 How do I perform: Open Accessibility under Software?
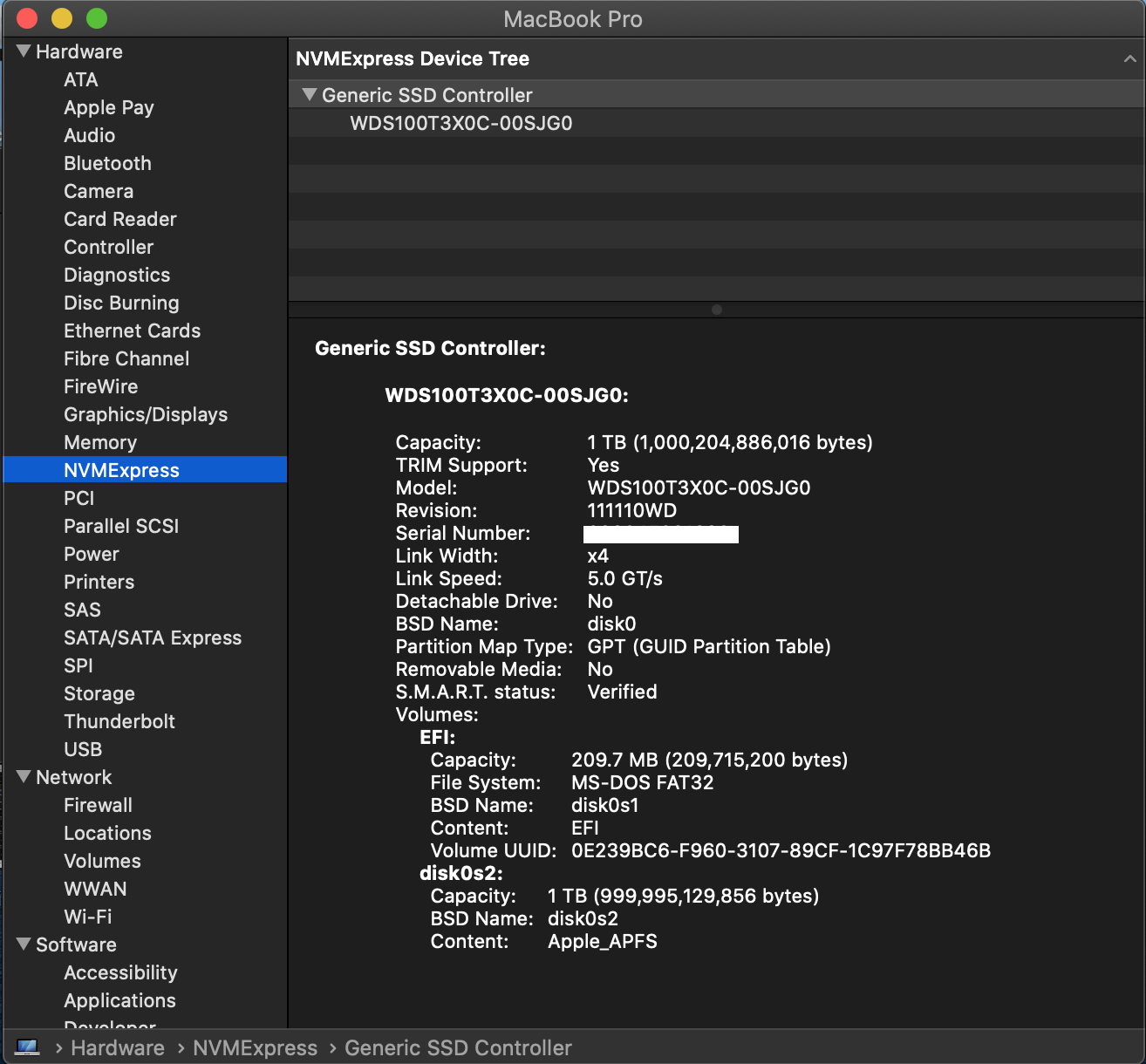pyautogui.click(x=120, y=972)
